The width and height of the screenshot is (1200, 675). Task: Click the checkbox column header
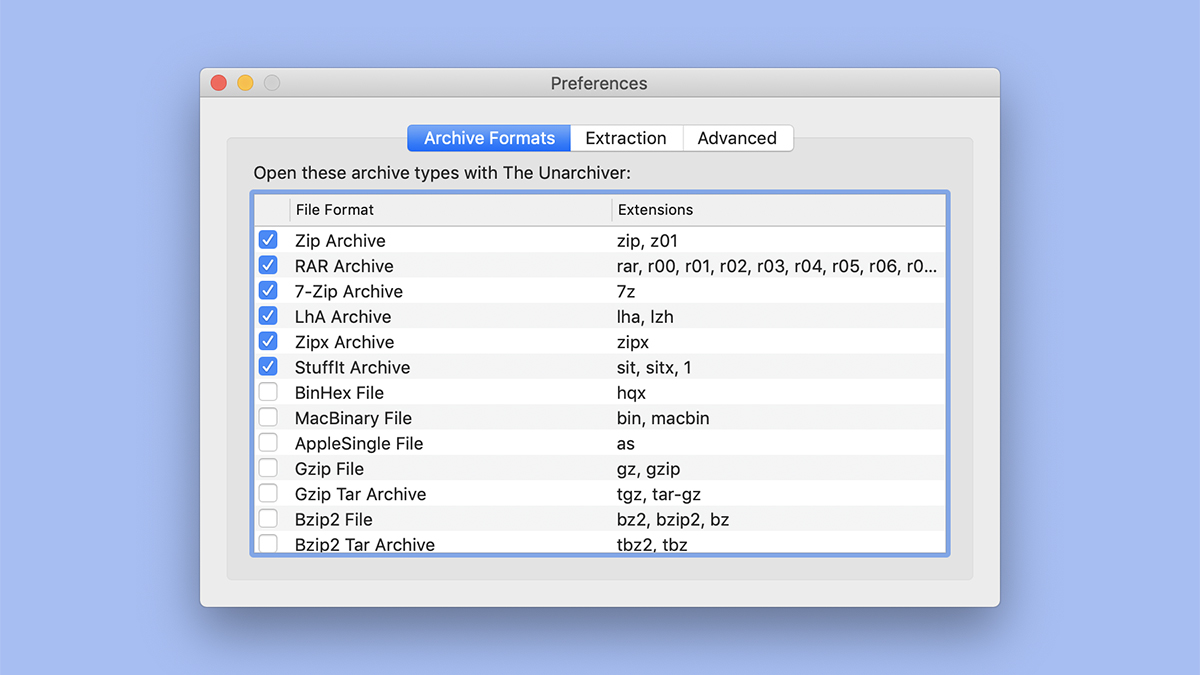pos(271,210)
